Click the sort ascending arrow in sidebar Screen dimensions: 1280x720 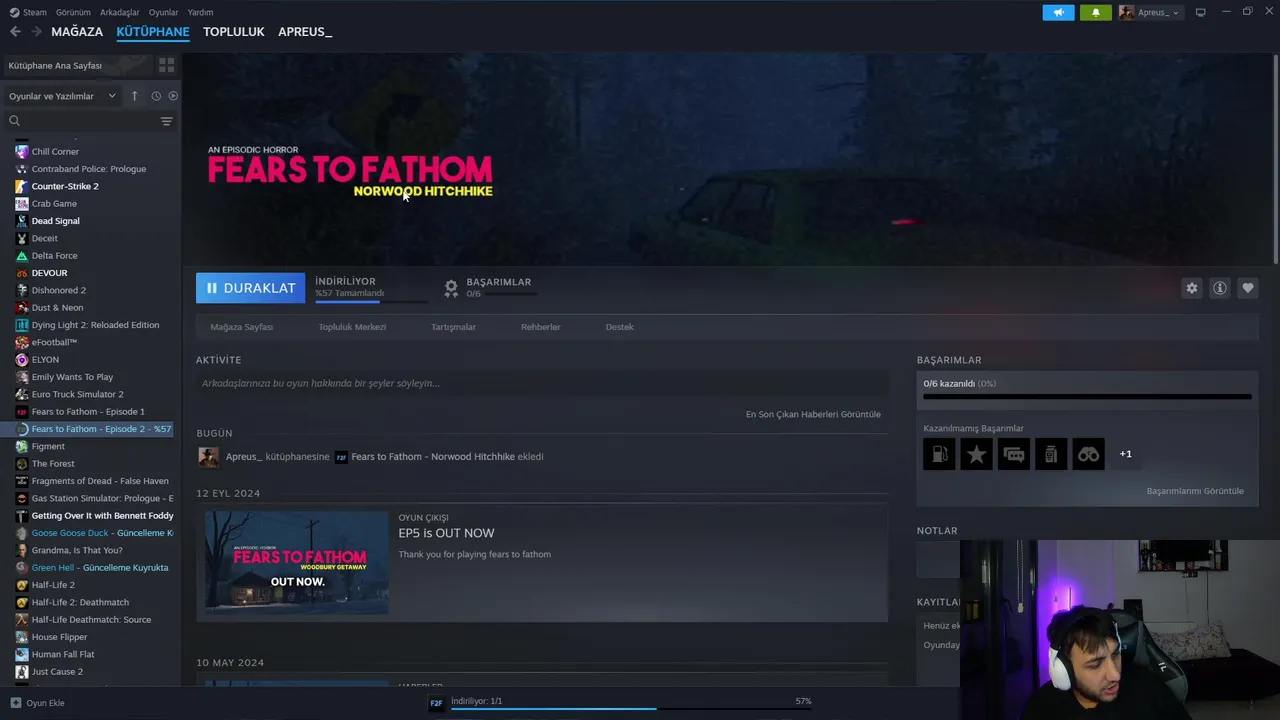coord(135,96)
